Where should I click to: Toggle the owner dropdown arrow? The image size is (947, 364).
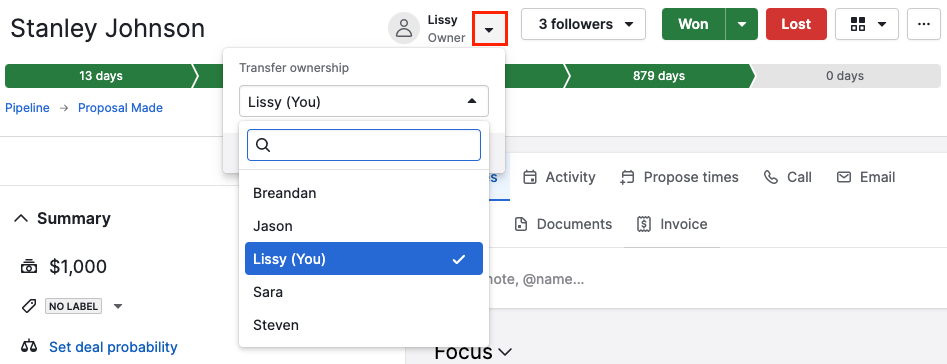[x=490, y=28]
